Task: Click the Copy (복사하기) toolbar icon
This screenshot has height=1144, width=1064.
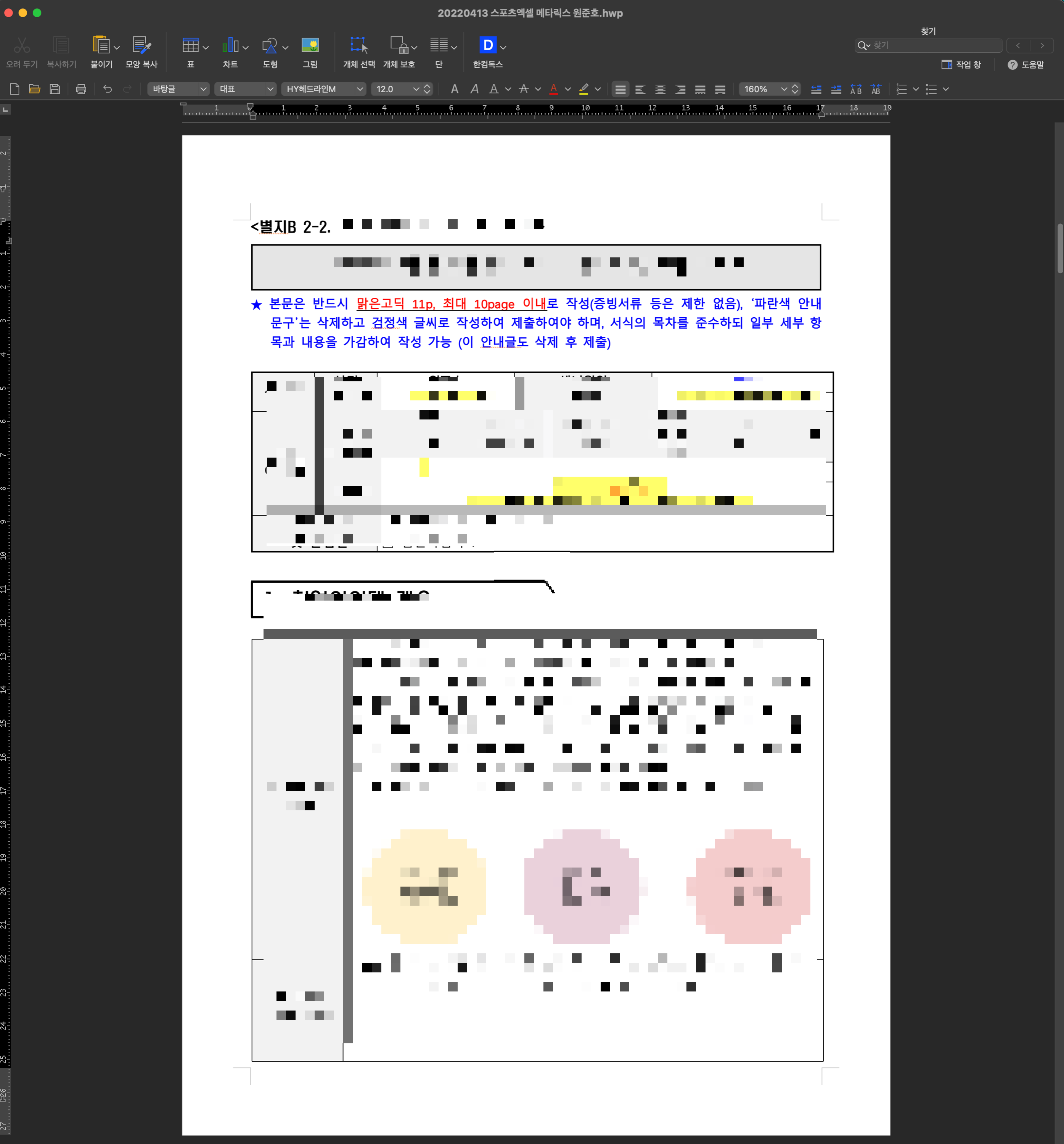Action: (61, 45)
